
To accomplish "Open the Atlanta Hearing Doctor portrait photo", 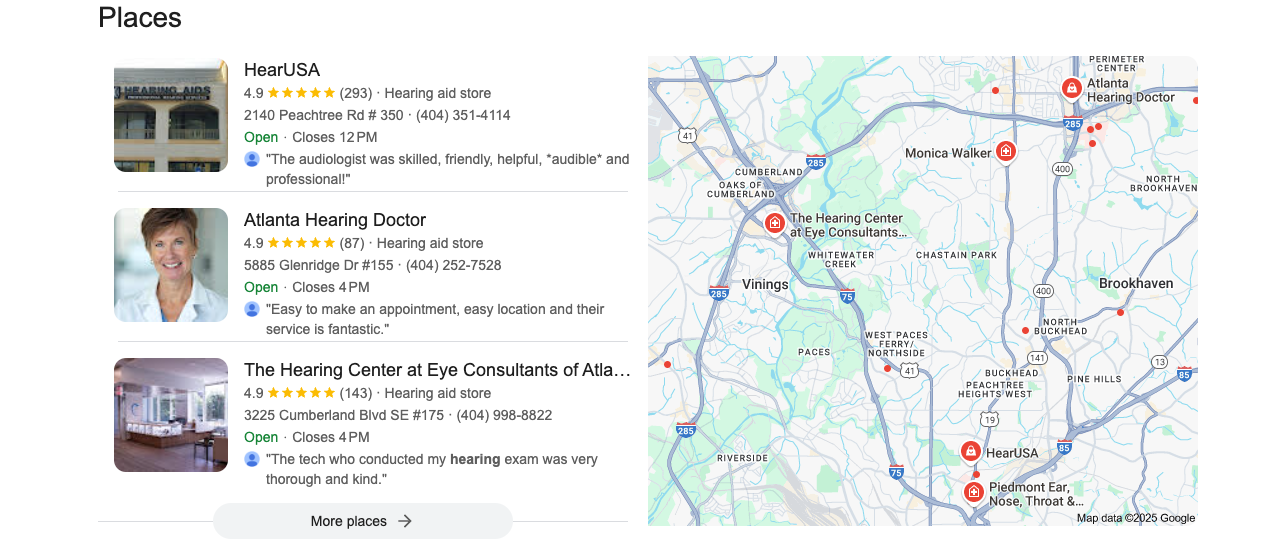I will (x=171, y=265).
